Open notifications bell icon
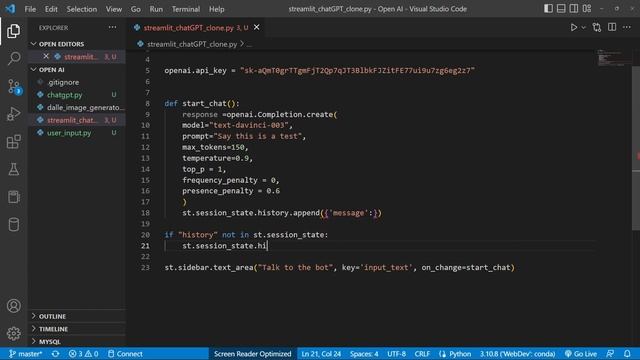Image resolution: width=640 pixels, height=360 pixels. tap(627, 354)
